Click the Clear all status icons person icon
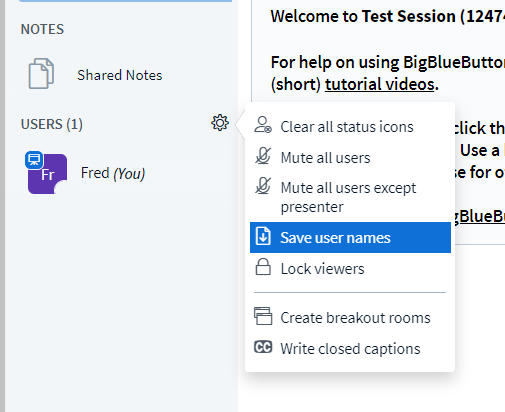Image resolution: width=505 pixels, height=412 pixels. [x=263, y=125]
